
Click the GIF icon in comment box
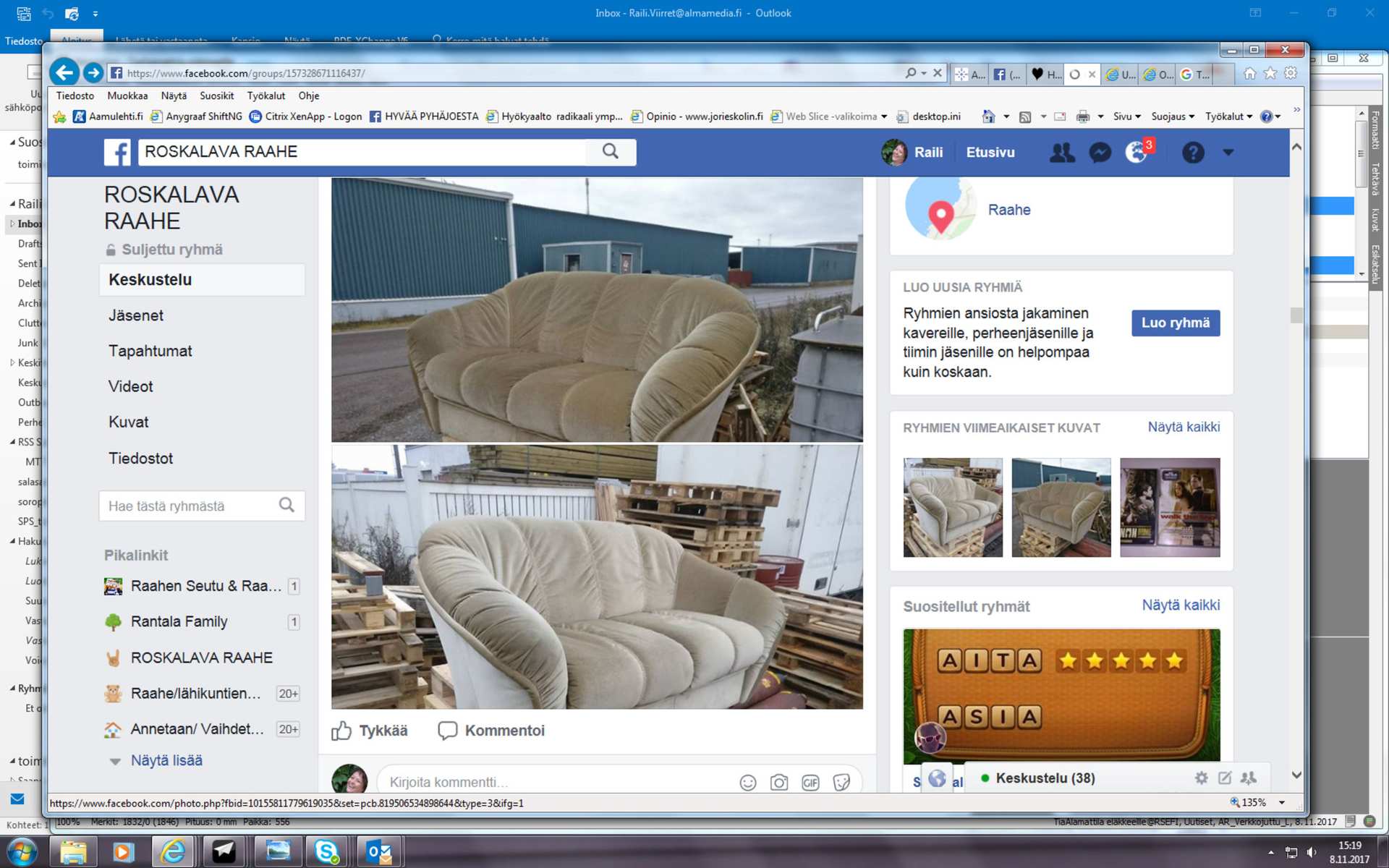(810, 783)
